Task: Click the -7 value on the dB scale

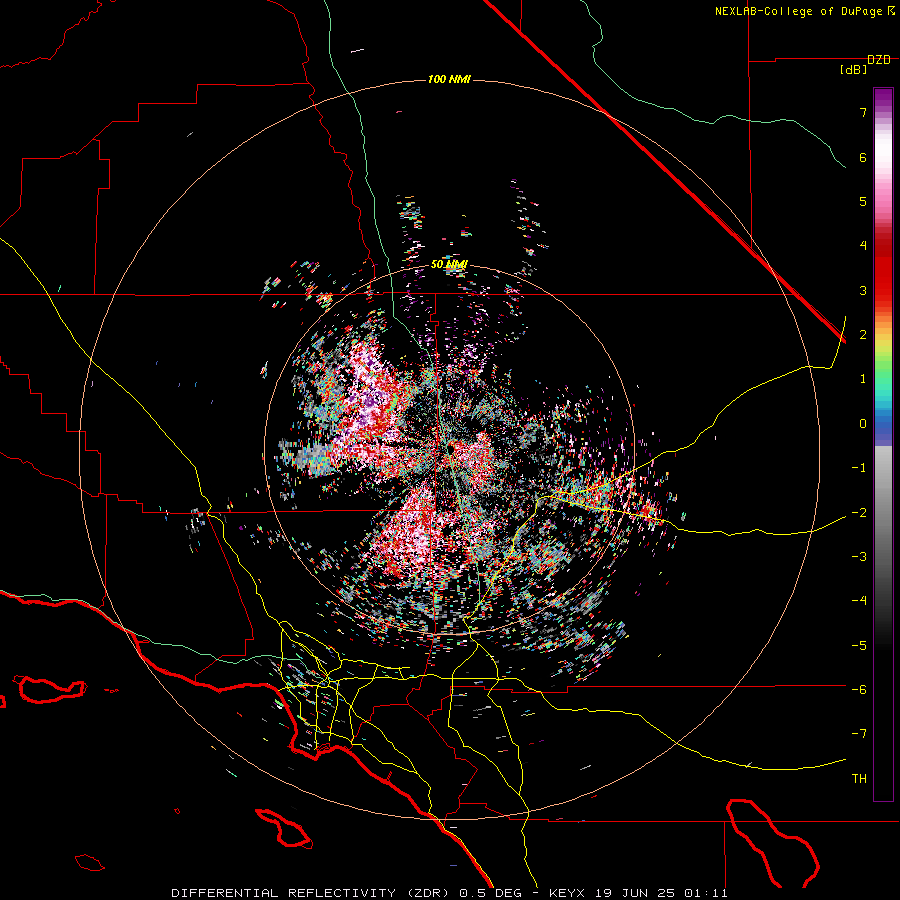Action: pos(859,734)
